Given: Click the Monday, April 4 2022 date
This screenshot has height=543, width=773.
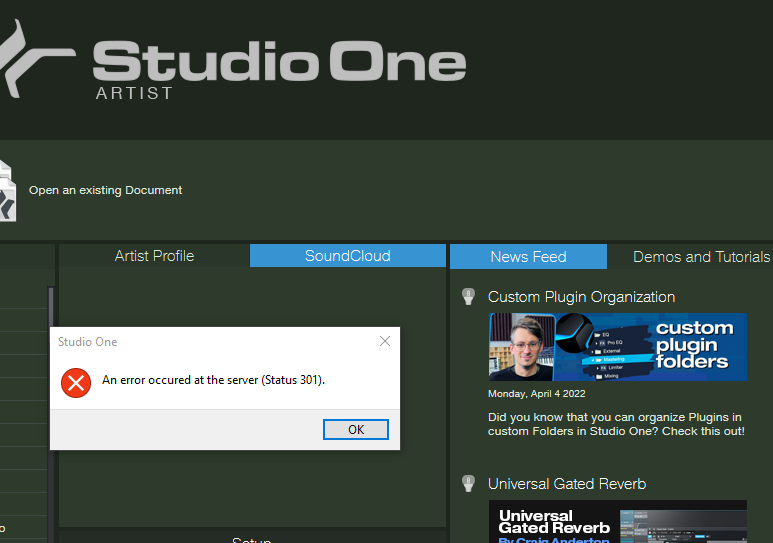Looking at the screenshot, I should (536, 394).
